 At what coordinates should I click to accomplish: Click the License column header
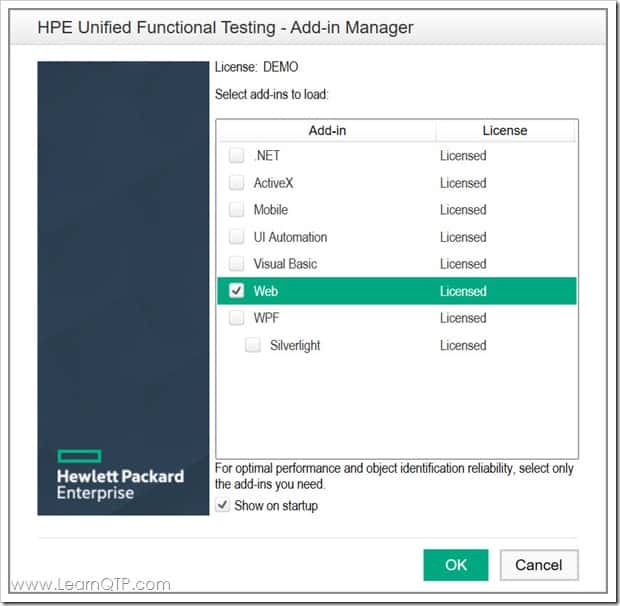coord(505,130)
